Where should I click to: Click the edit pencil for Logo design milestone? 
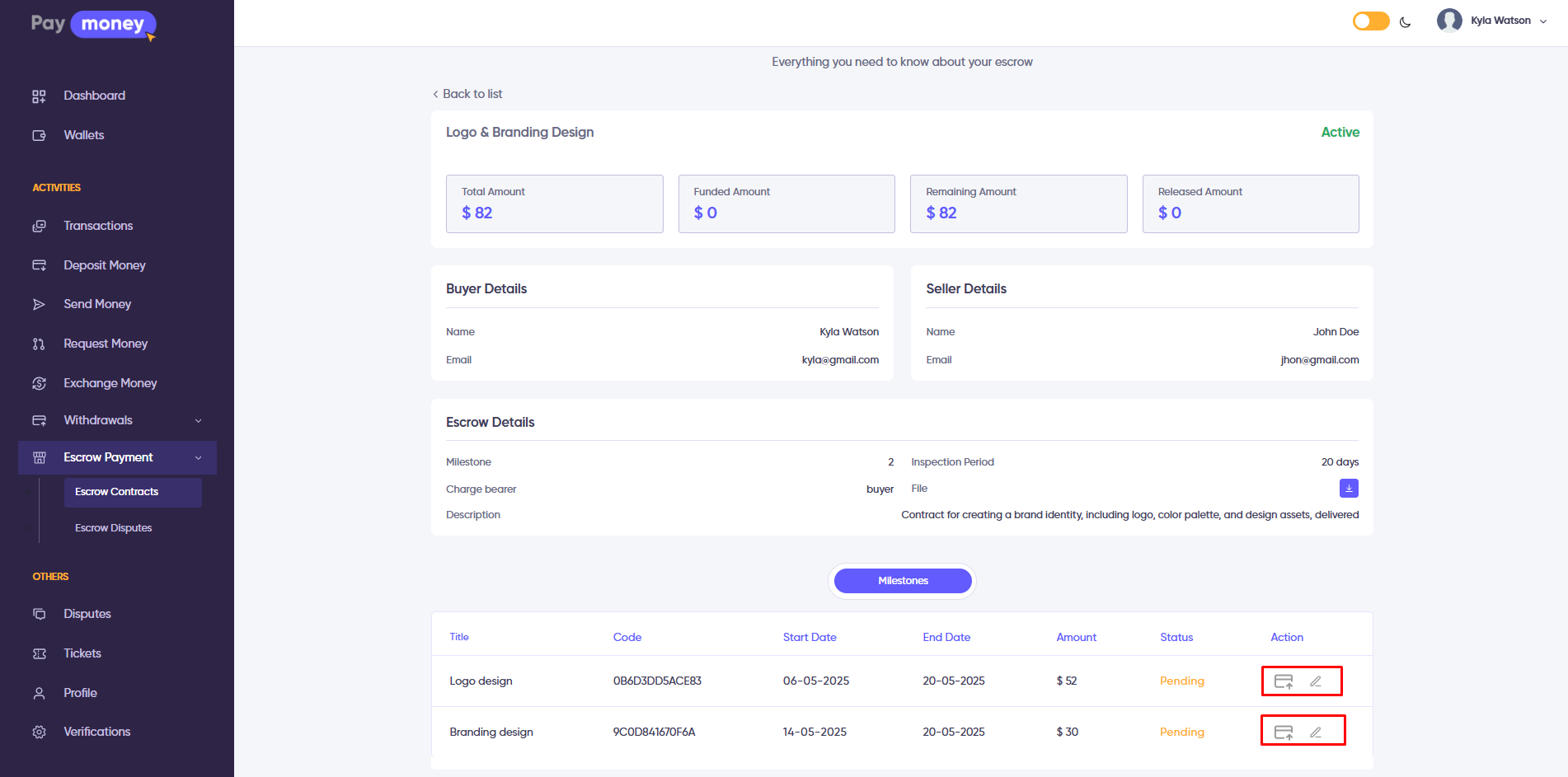pos(1316,681)
